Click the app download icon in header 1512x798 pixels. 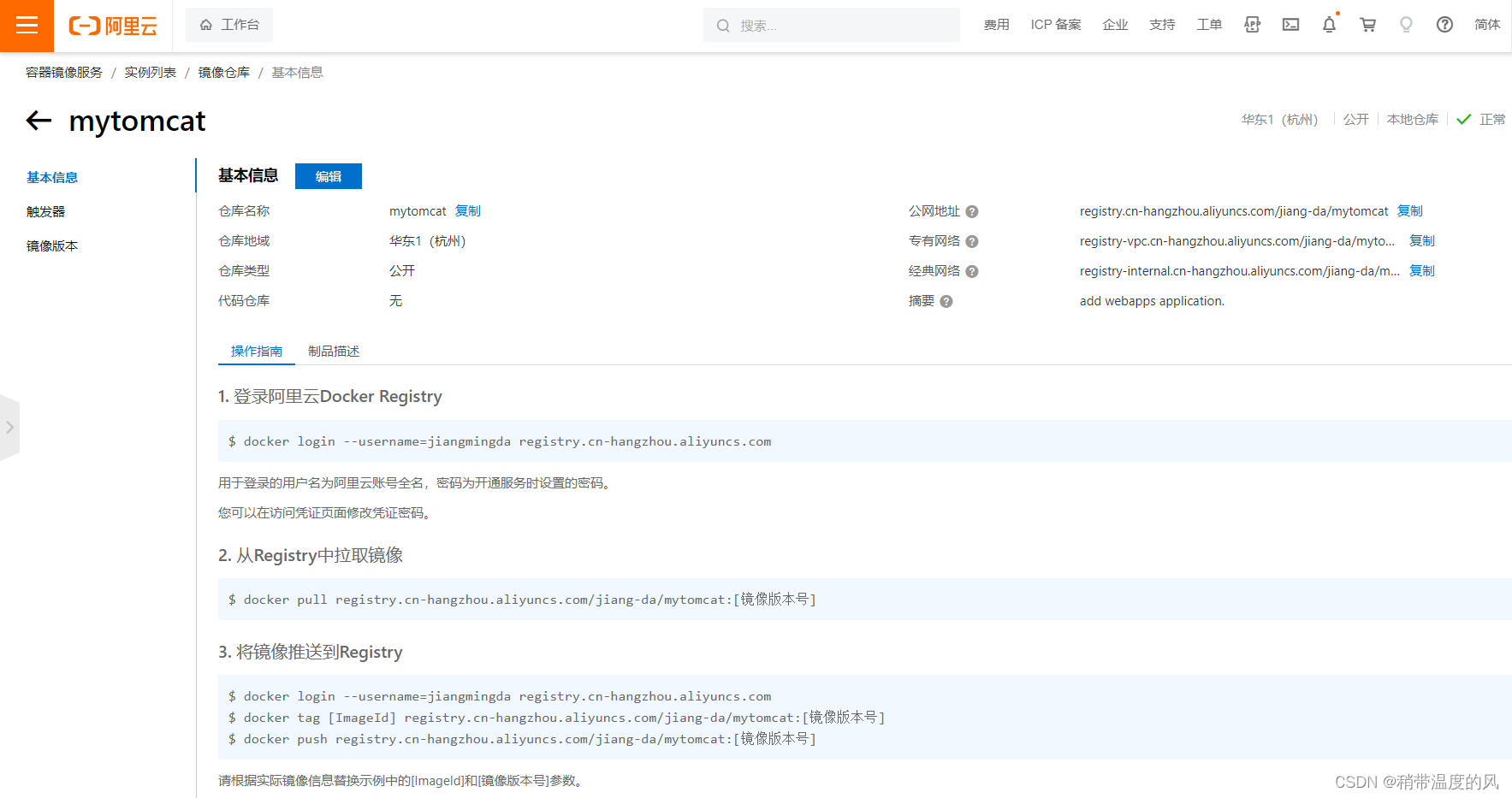(1252, 25)
